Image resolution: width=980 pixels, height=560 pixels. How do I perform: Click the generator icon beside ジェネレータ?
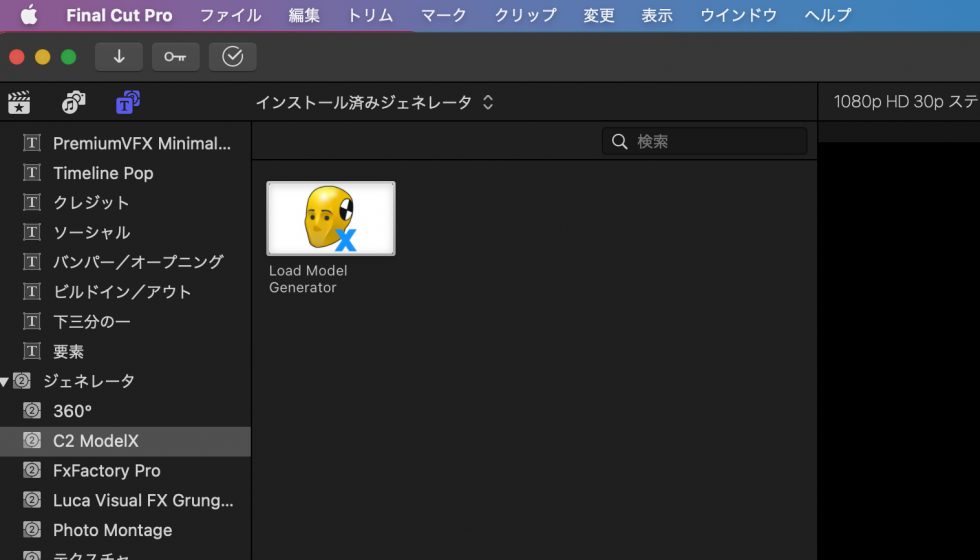click(22, 381)
